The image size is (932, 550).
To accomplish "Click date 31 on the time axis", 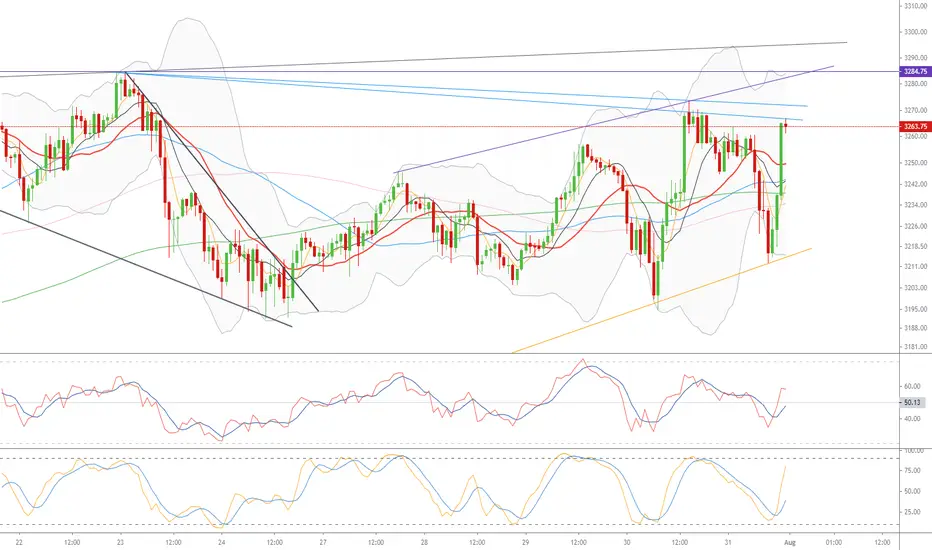I will coord(728,542).
